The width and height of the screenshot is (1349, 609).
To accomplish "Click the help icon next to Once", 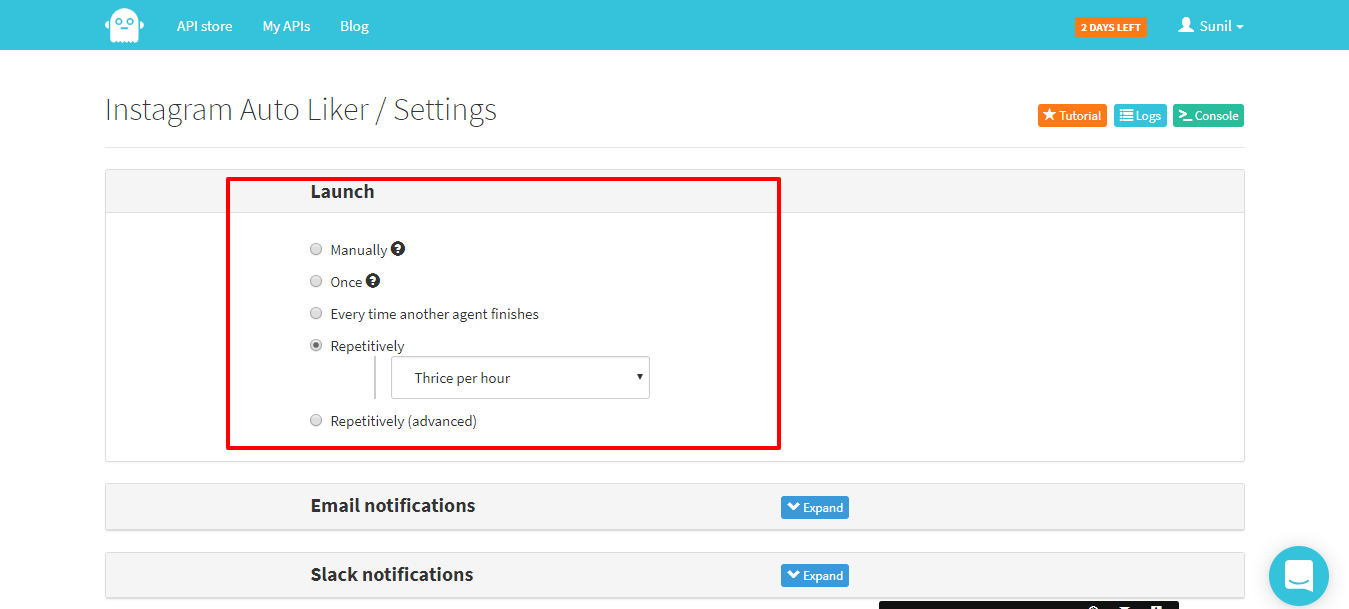I will [x=373, y=281].
